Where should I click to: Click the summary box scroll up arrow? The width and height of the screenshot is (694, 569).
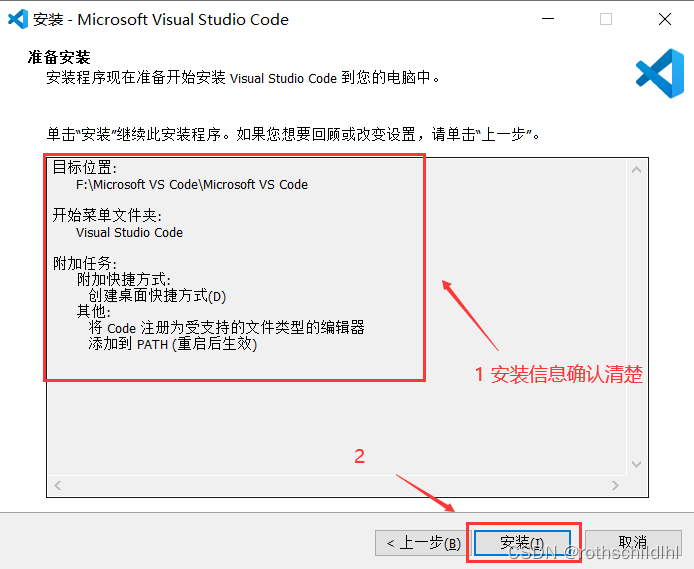point(636,170)
